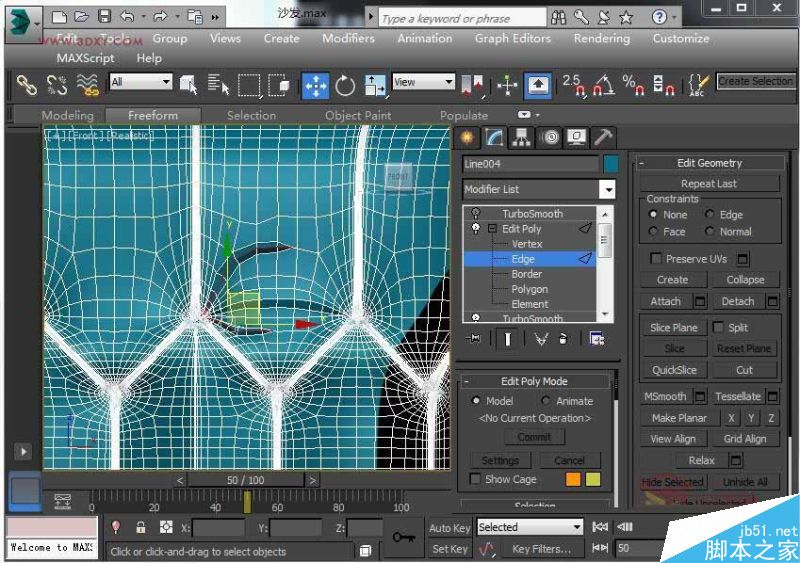Open the MAXScript menu
Image resolution: width=800 pixels, height=563 pixels.
pyautogui.click(x=85, y=58)
